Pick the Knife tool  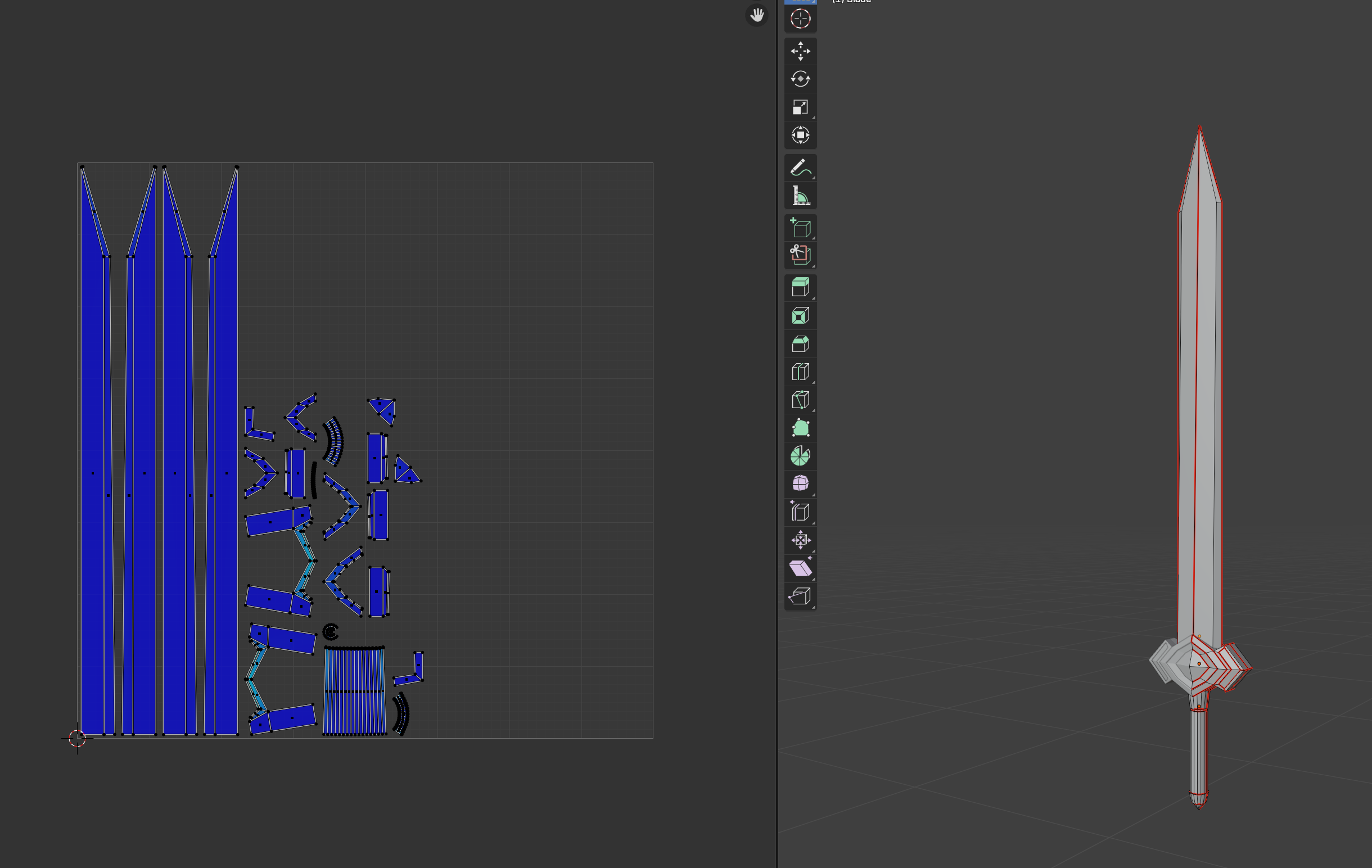coord(800,400)
